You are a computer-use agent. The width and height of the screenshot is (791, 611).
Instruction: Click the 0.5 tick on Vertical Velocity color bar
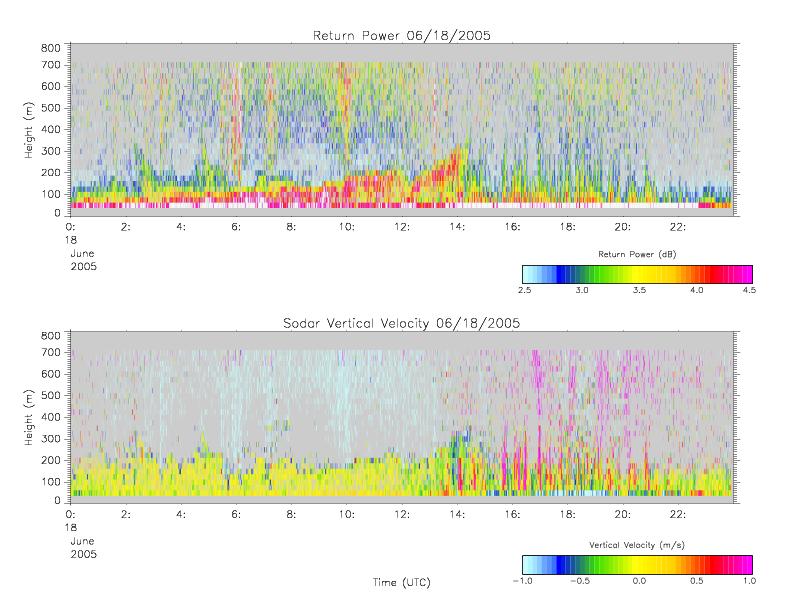[697, 581]
